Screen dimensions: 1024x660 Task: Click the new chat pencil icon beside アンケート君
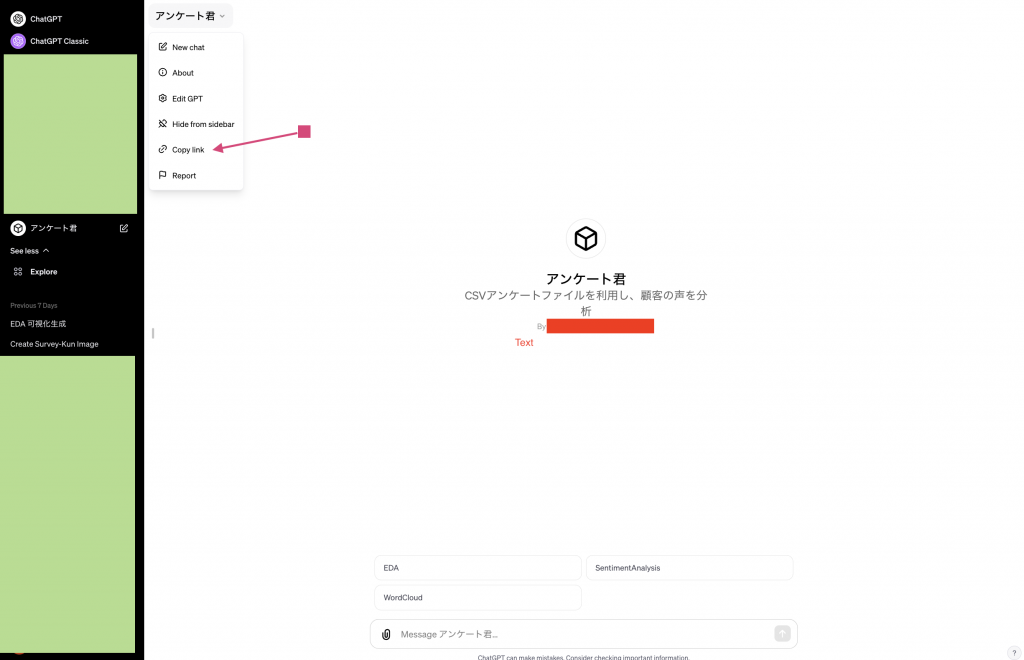tap(124, 228)
